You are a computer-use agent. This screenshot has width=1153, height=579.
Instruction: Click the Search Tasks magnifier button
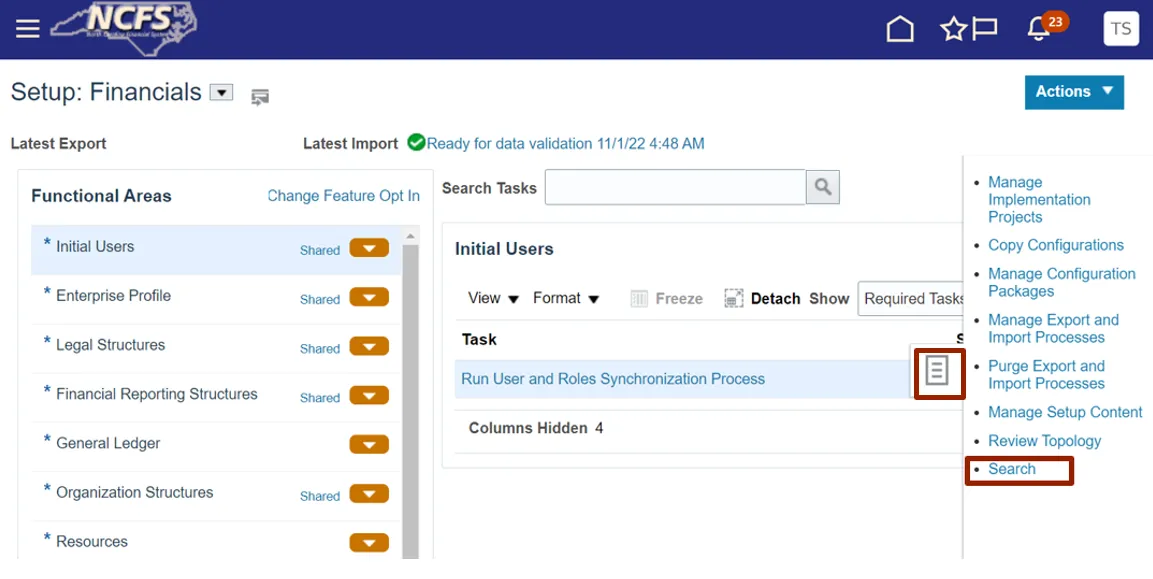pos(823,188)
